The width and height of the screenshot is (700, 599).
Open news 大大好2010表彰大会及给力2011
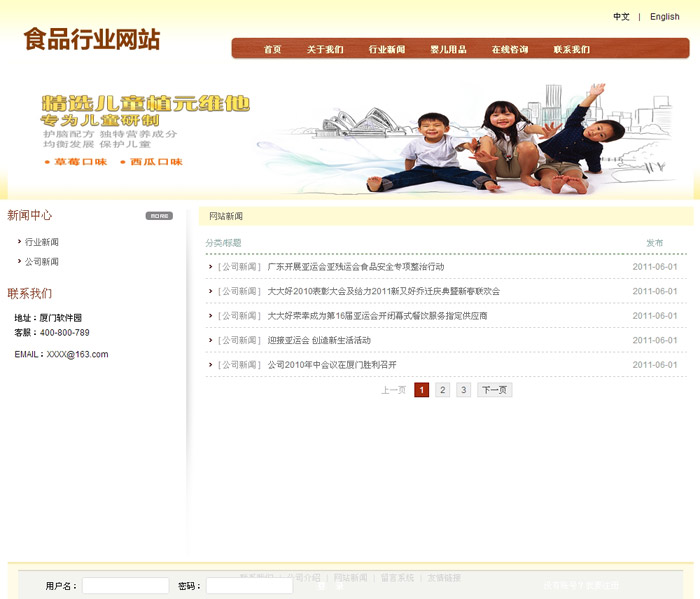383,291
